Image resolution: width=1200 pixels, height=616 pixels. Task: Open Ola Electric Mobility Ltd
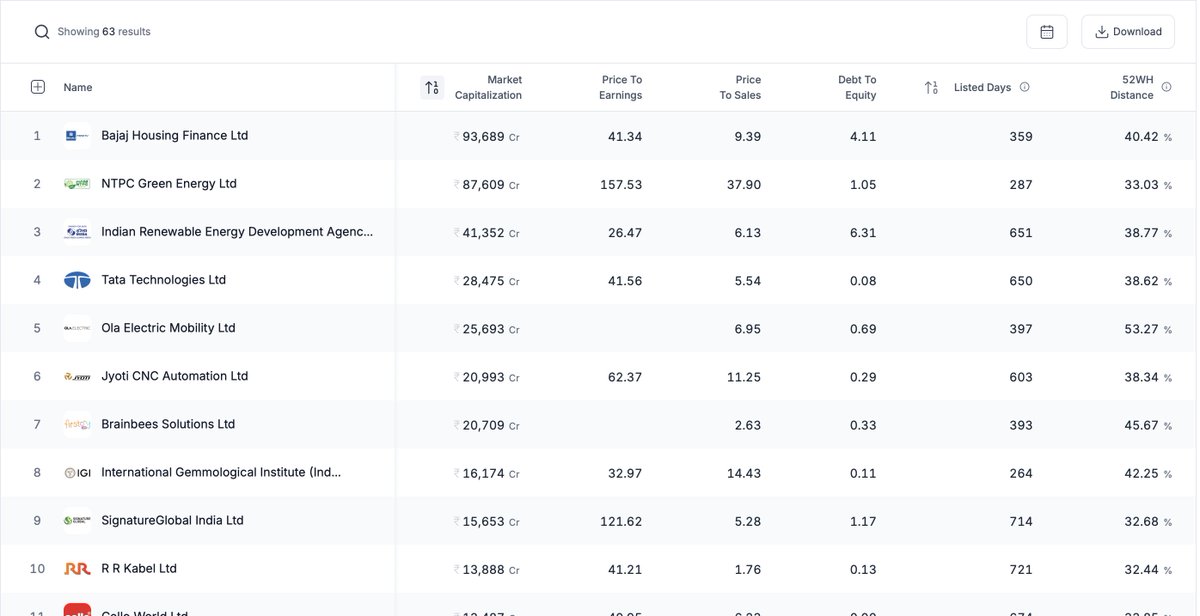tap(168, 327)
